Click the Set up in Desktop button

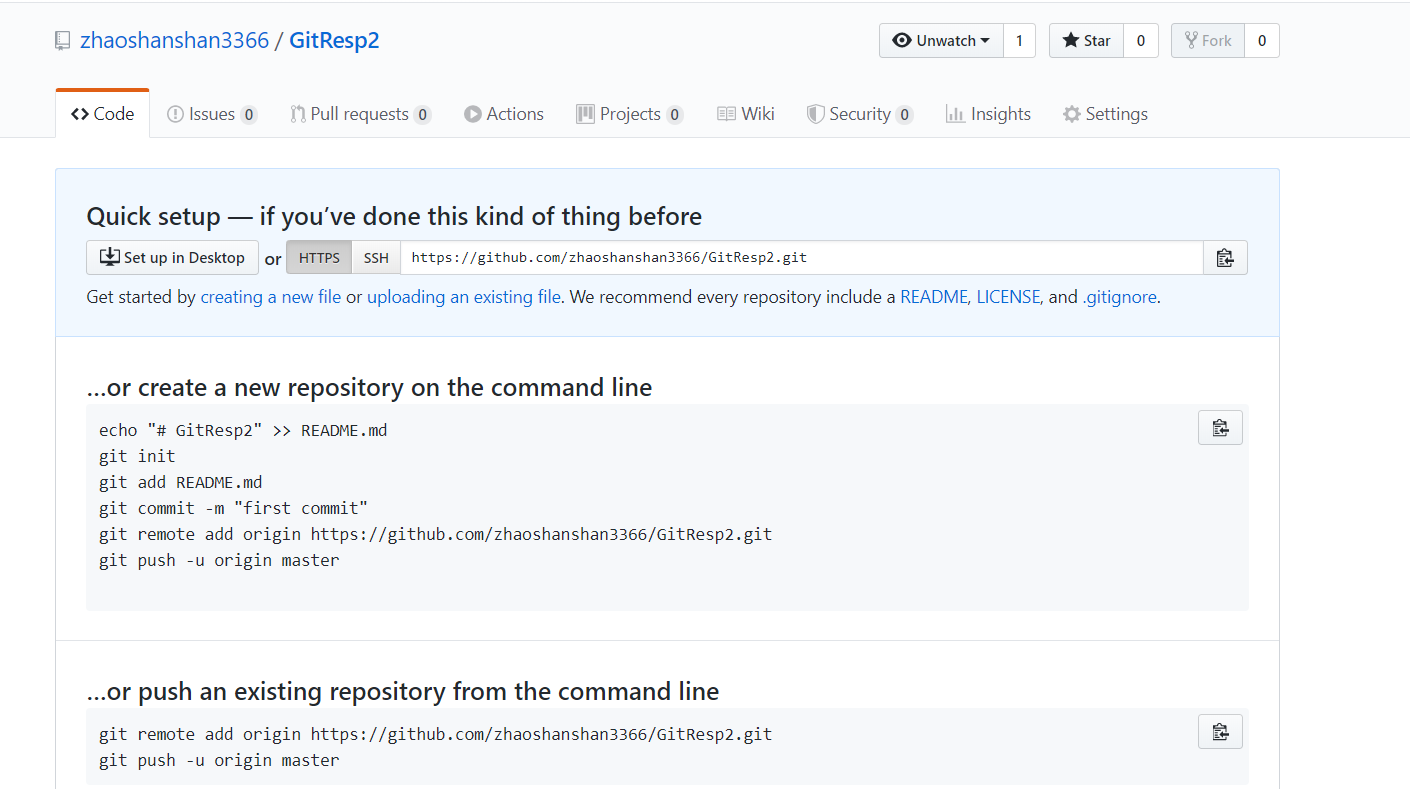click(x=172, y=258)
